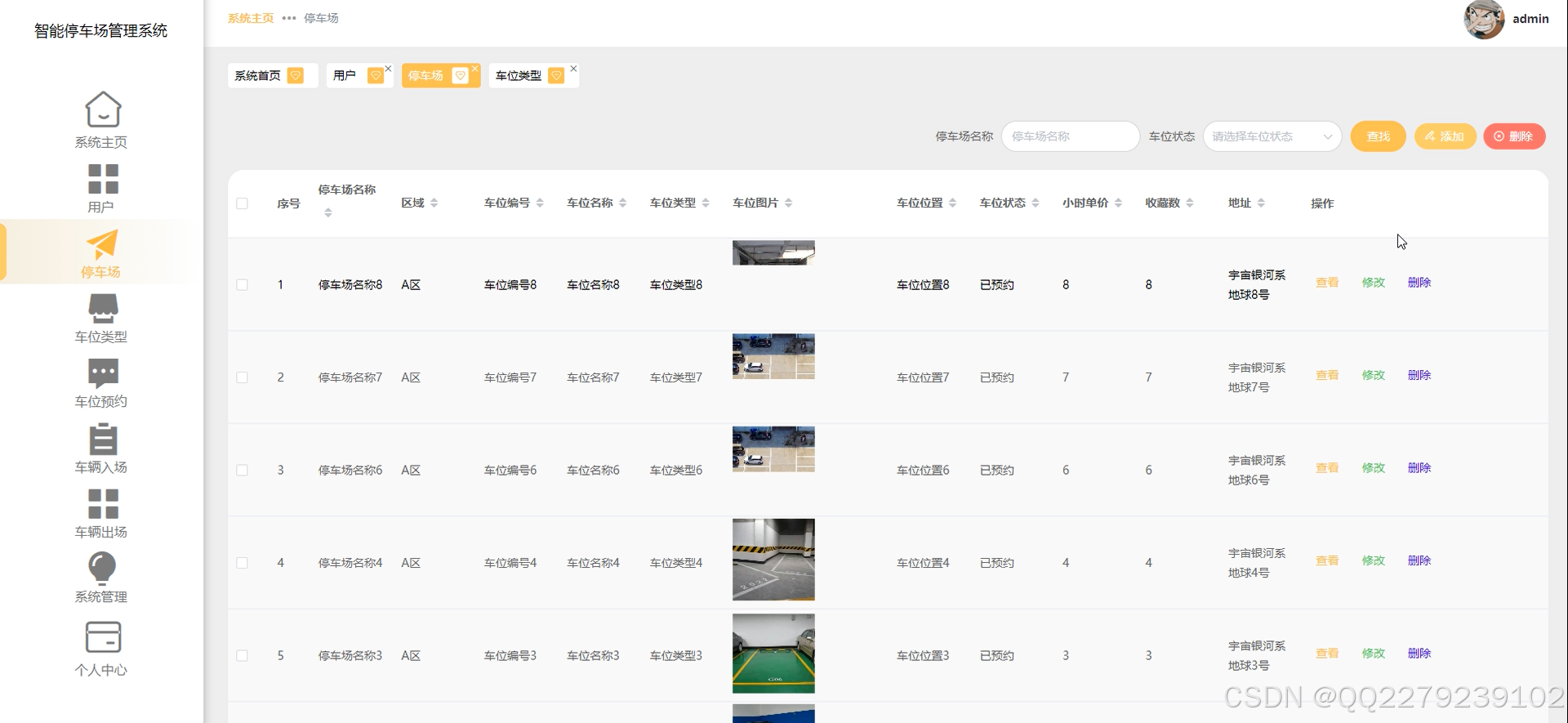Focus the 停车场名称 search input
The width and height of the screenshot is (1568, 723).
1070,136
